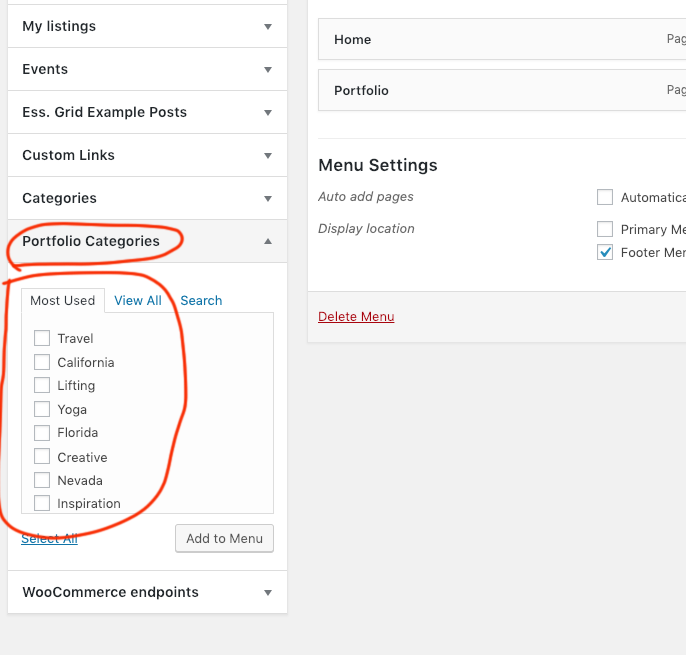
Task: Collapse the Portfolio Categories panel arrow
Action: coord(268,241)
